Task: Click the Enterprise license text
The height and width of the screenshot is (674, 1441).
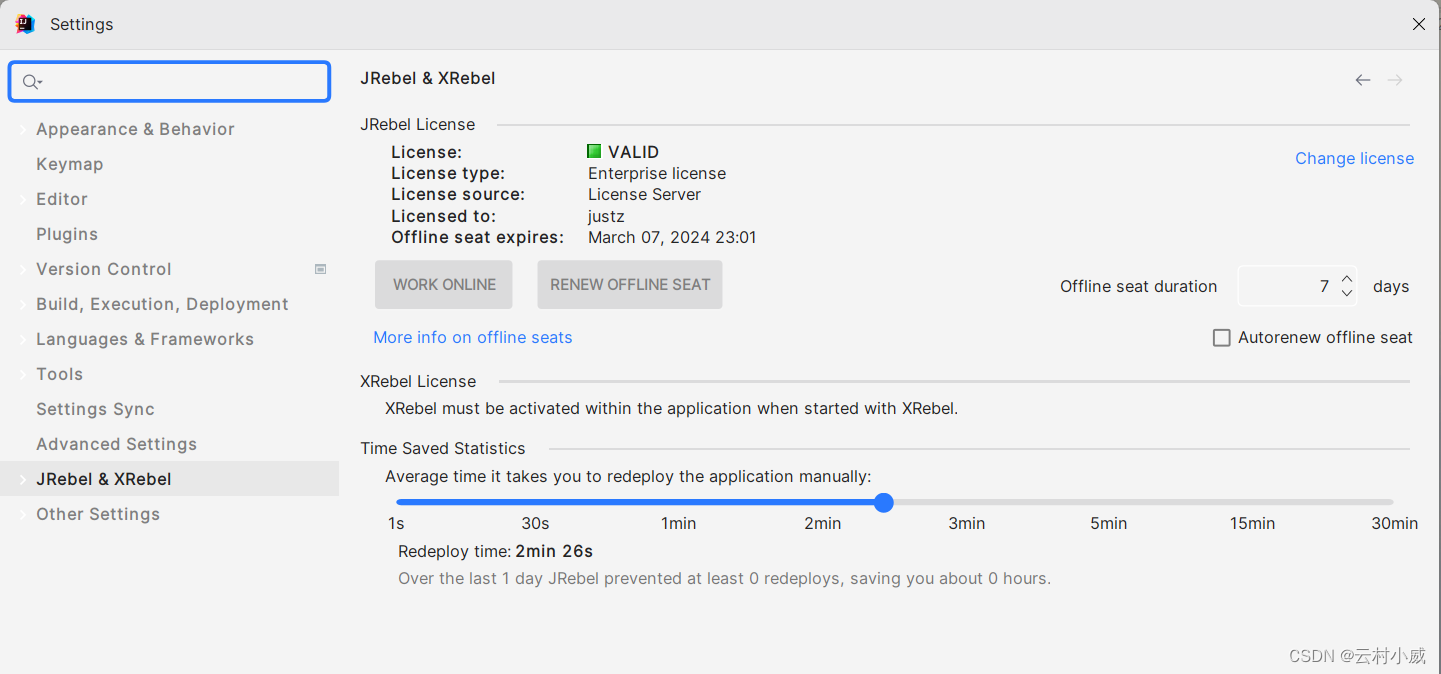Action: (657, 173)
